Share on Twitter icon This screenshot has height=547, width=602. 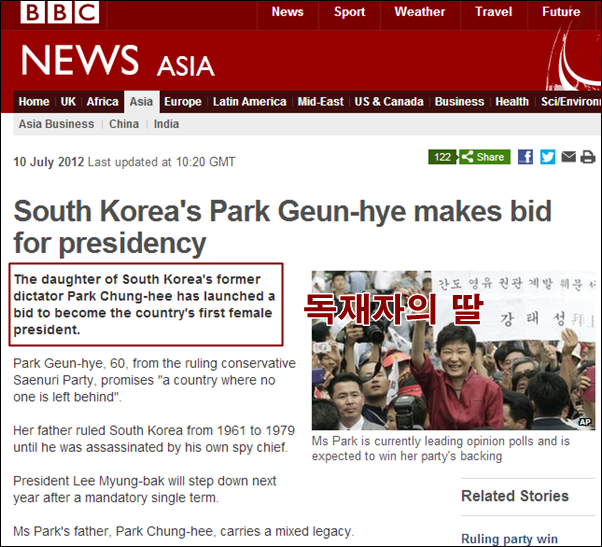[x=547, y=157]
